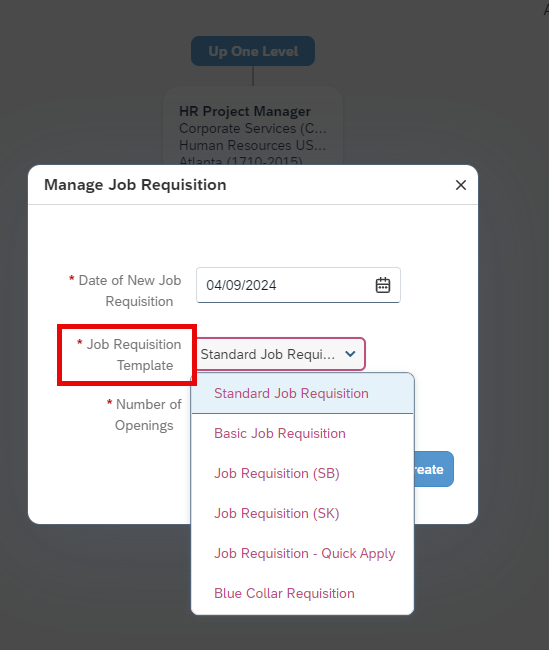Click the Standard Job Requi... combo box text

(x=267, y=354)
